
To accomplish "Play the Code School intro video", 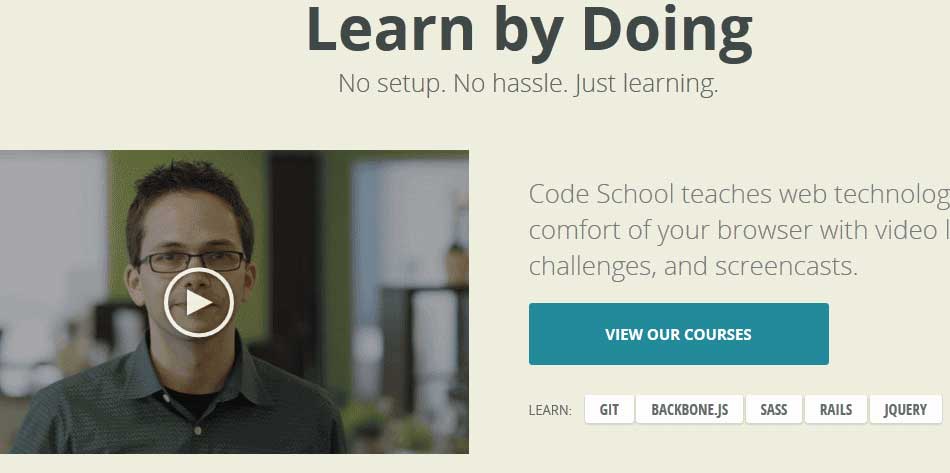I will (x=199, y=302).
